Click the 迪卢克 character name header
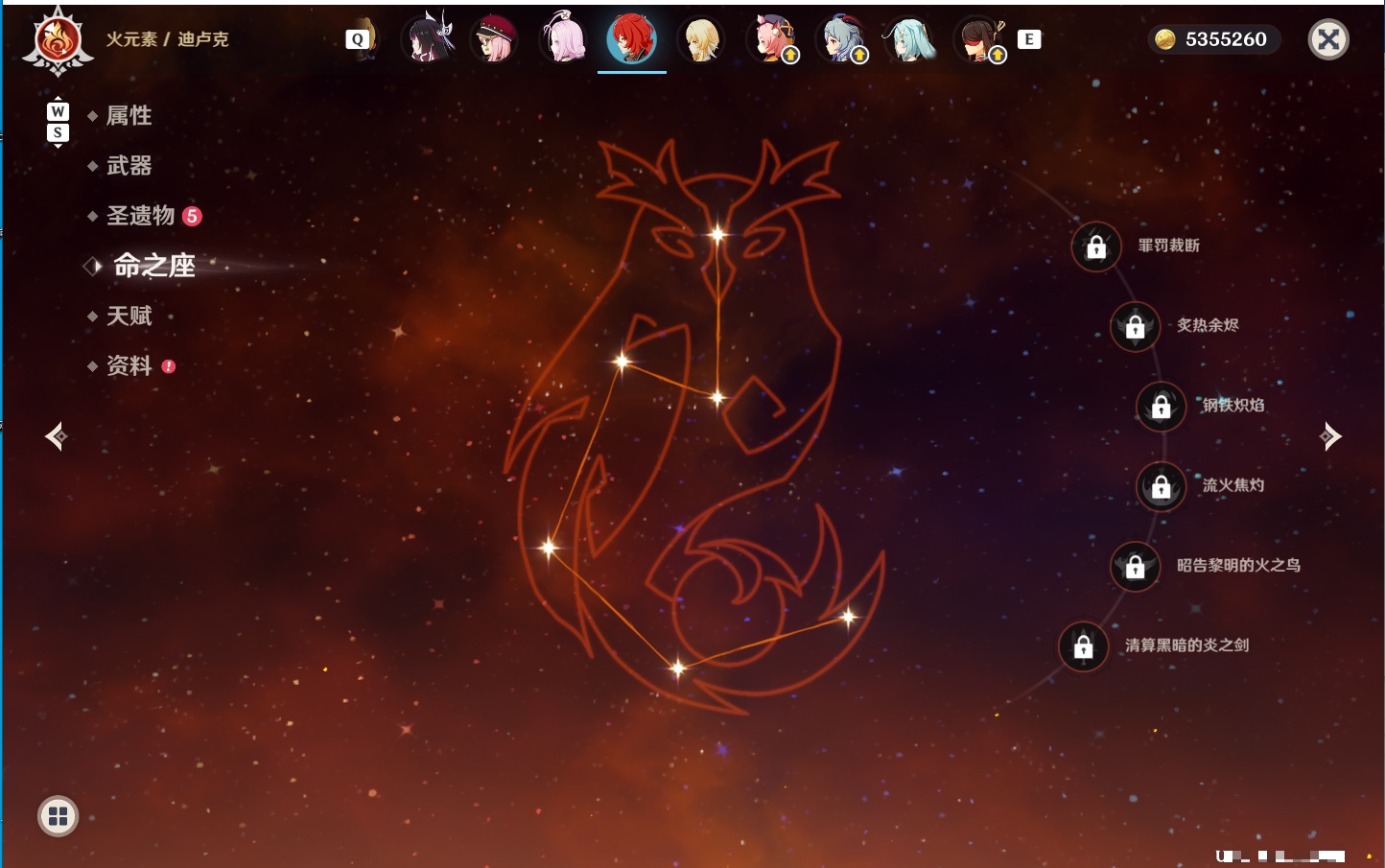Image resolution: width=1385 pixels, height=868 pixels. point(202,39)
